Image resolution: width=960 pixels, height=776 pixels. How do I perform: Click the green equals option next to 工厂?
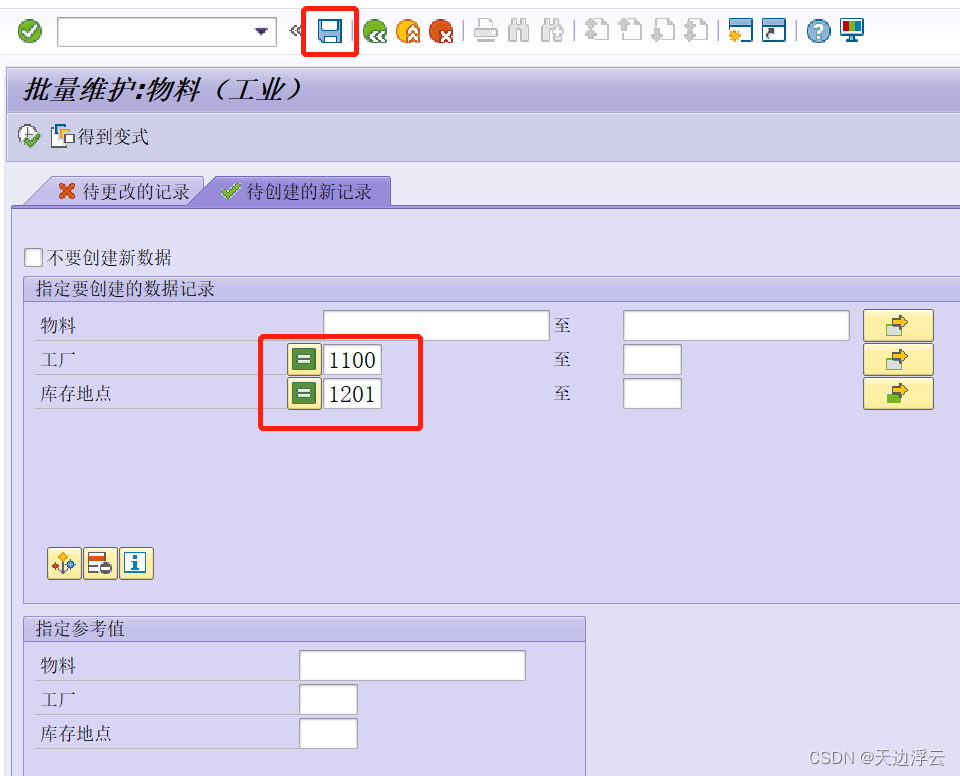coord(303,359)
